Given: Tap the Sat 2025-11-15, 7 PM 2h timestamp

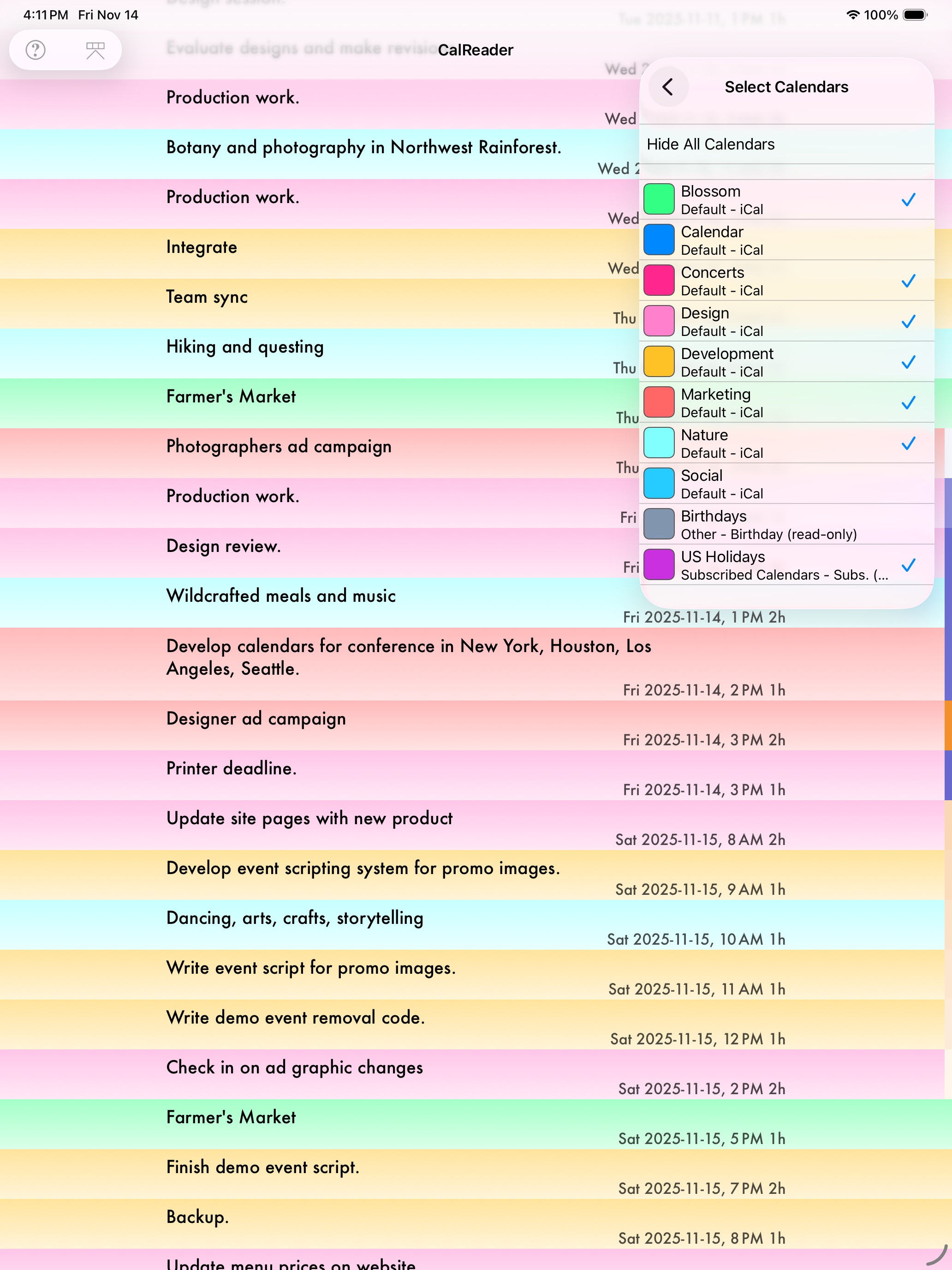Looking at the screenshot, I should tap(702, 1188).
